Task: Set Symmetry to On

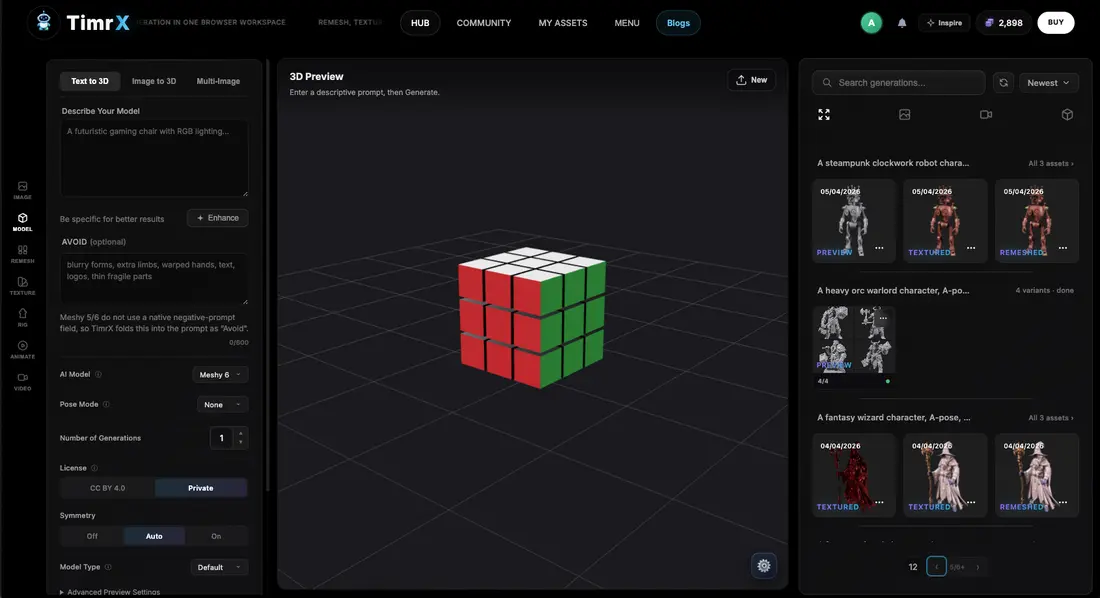Action: (216, 536)
